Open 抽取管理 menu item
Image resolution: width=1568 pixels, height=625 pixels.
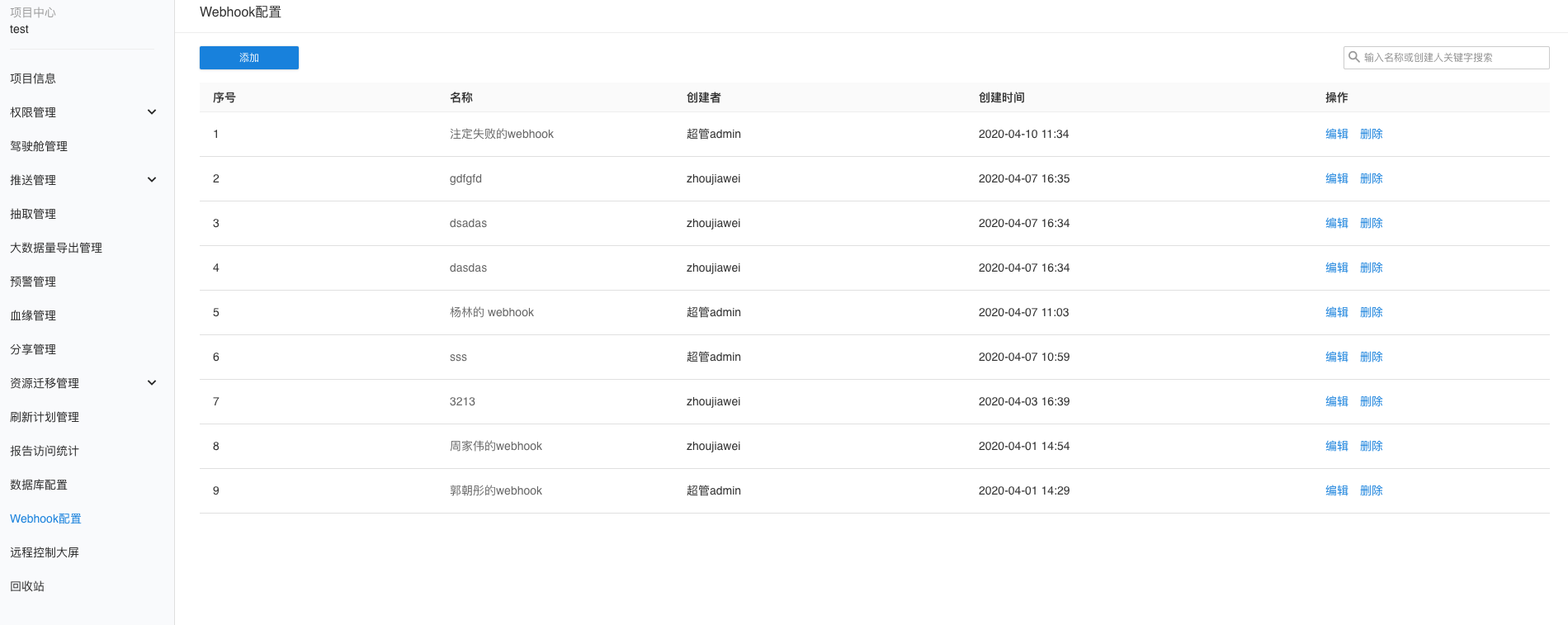click(33, 214)
